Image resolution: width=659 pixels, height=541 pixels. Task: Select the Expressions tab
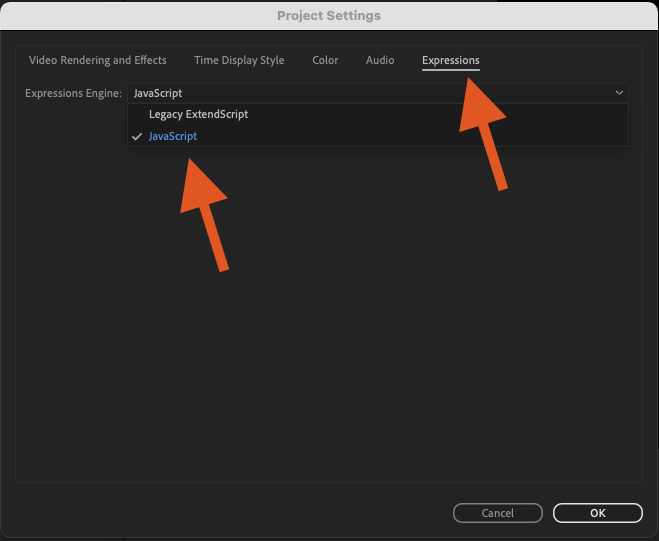[x=451, y=60]
